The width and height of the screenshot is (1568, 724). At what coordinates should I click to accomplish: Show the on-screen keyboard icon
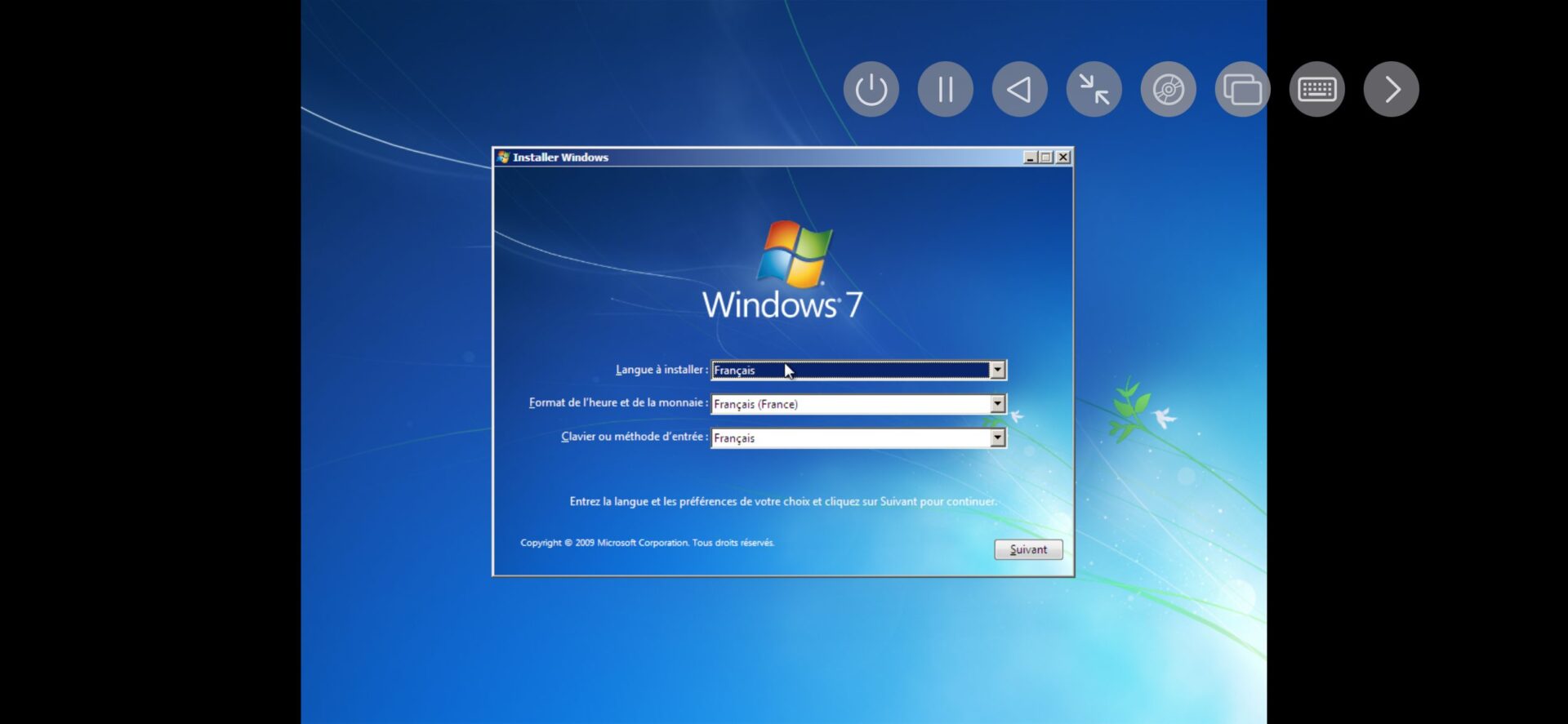pos(1316,89)
